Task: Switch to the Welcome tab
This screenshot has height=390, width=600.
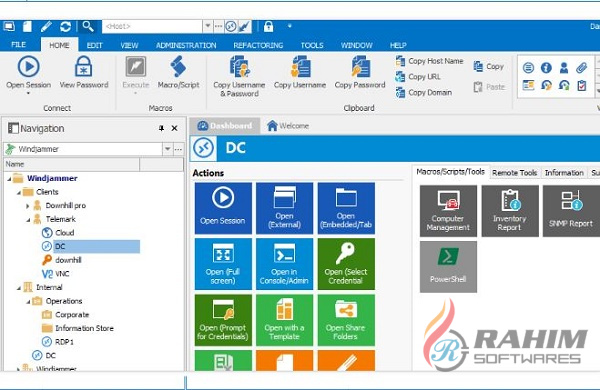Action: pos(288,126)
